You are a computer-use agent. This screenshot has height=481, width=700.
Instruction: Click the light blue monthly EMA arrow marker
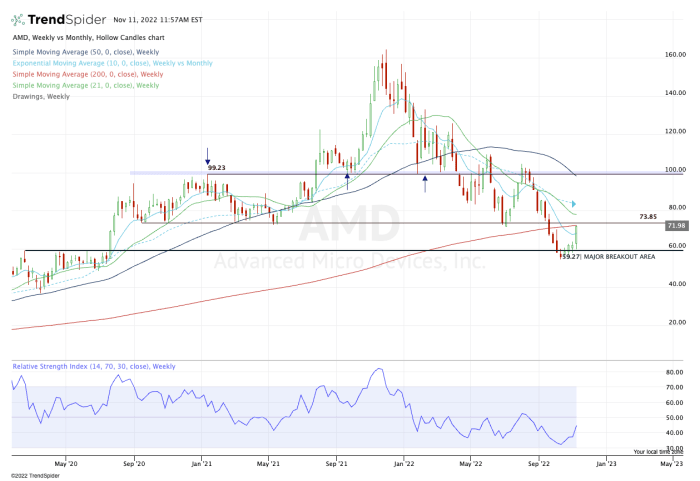click(574, 203)
